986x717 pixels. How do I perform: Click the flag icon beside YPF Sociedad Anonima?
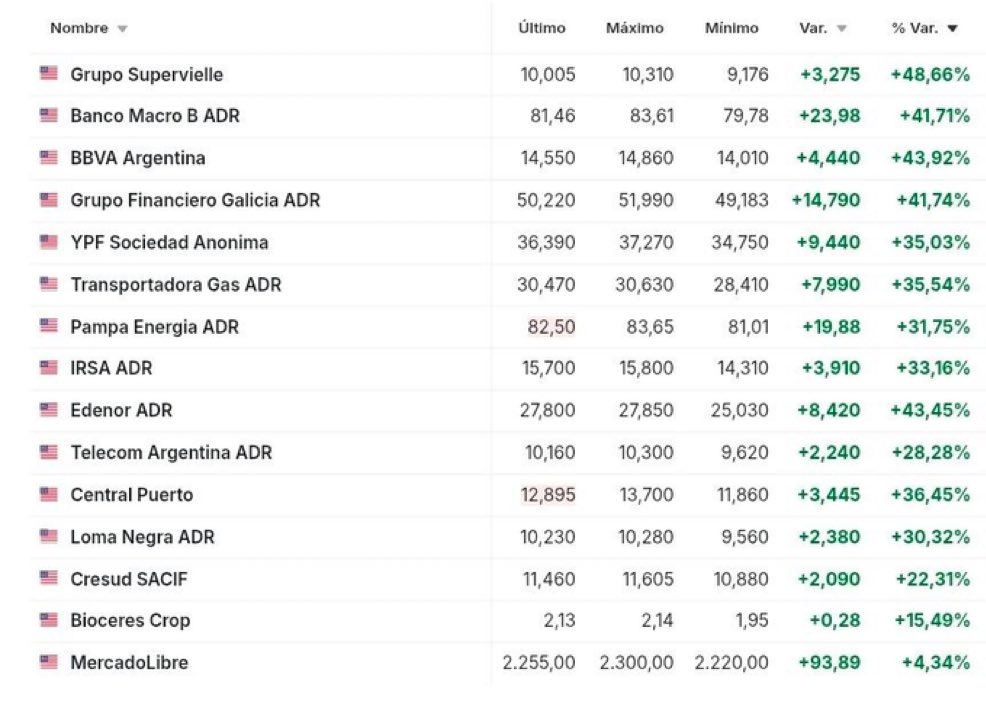(48, 241)
